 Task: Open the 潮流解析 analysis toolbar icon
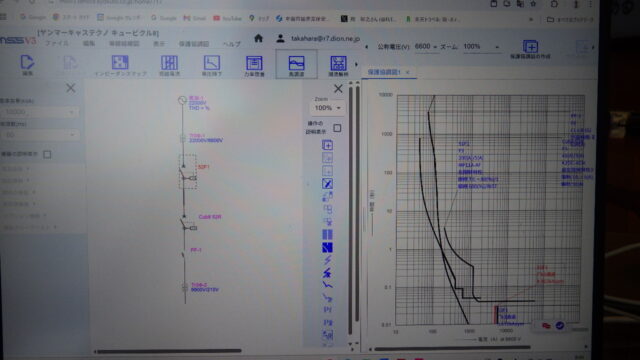(338, 65)
